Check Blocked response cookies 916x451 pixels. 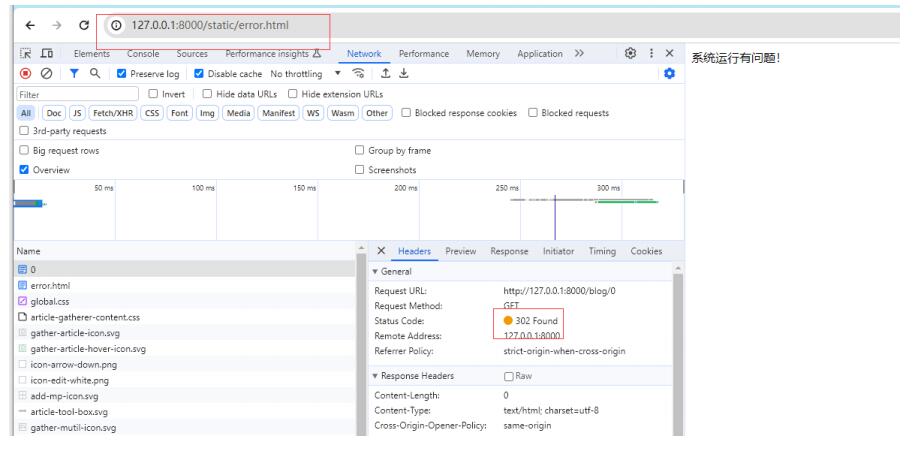[x=406, y=113]
